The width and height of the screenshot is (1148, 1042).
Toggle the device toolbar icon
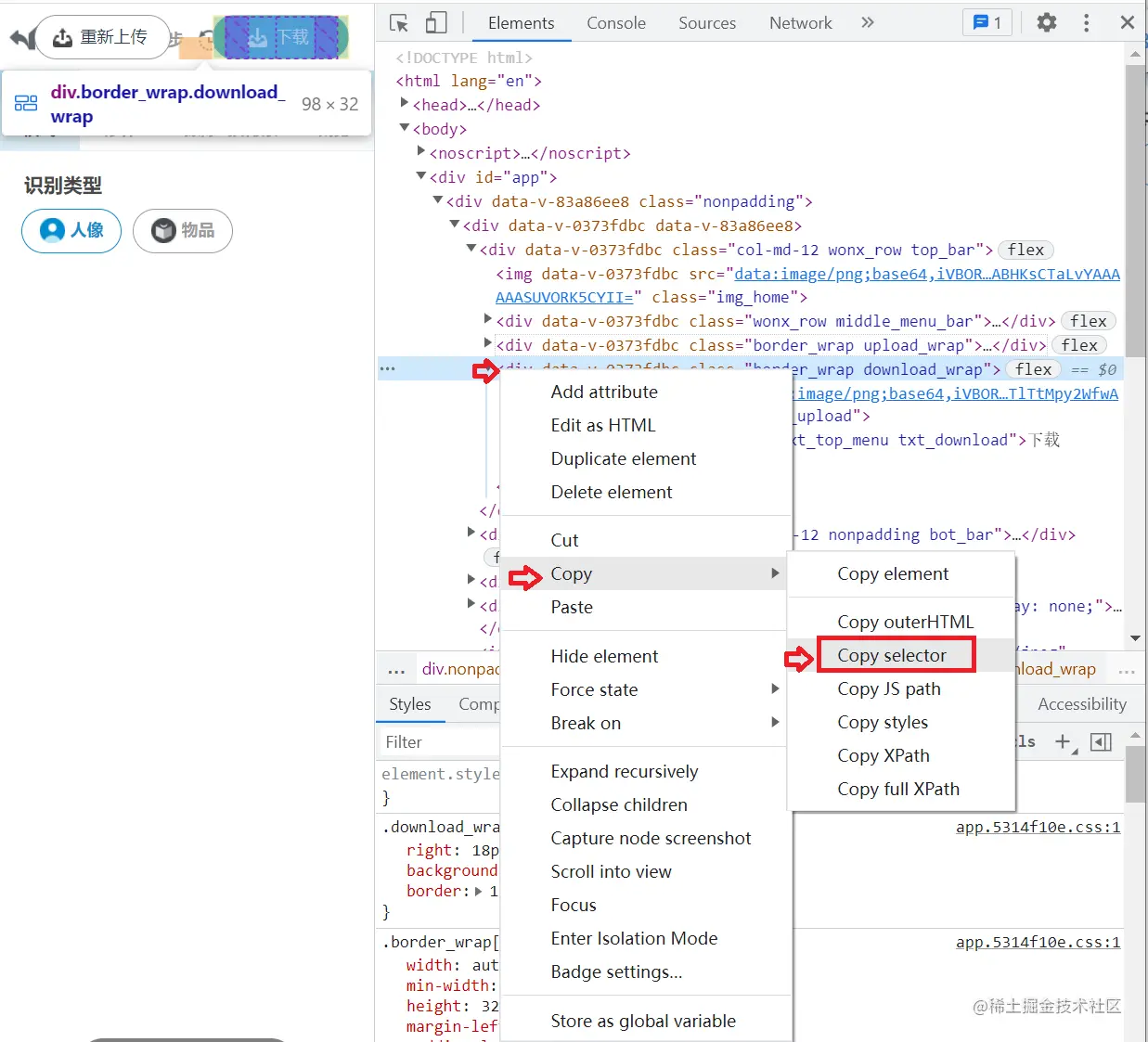tap(435, 23)
